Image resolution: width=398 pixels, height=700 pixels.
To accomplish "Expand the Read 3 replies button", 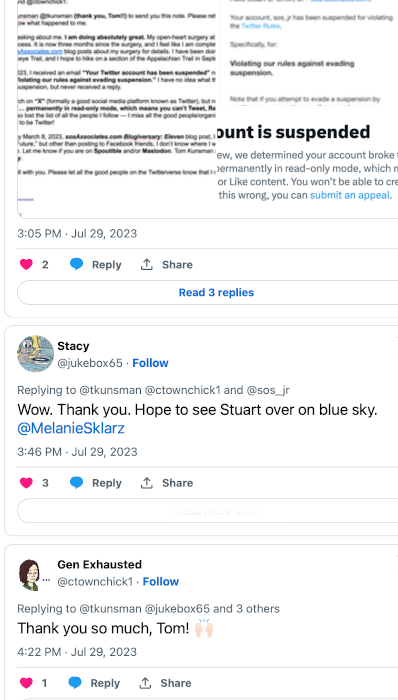I will click(216, 292).
